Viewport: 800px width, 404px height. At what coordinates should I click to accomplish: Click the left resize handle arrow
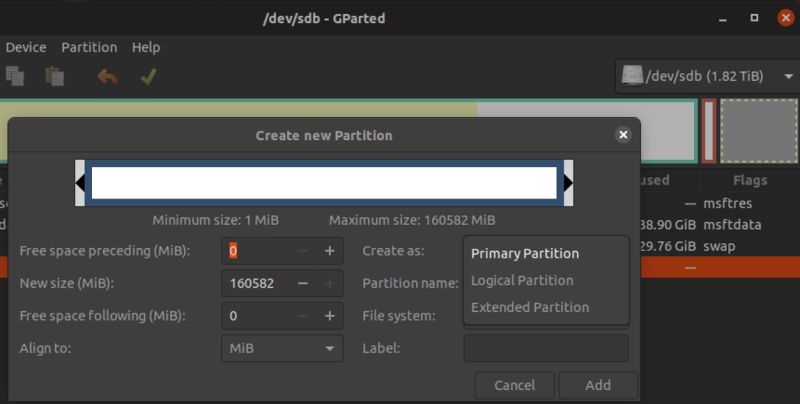(x=80, y=183)
